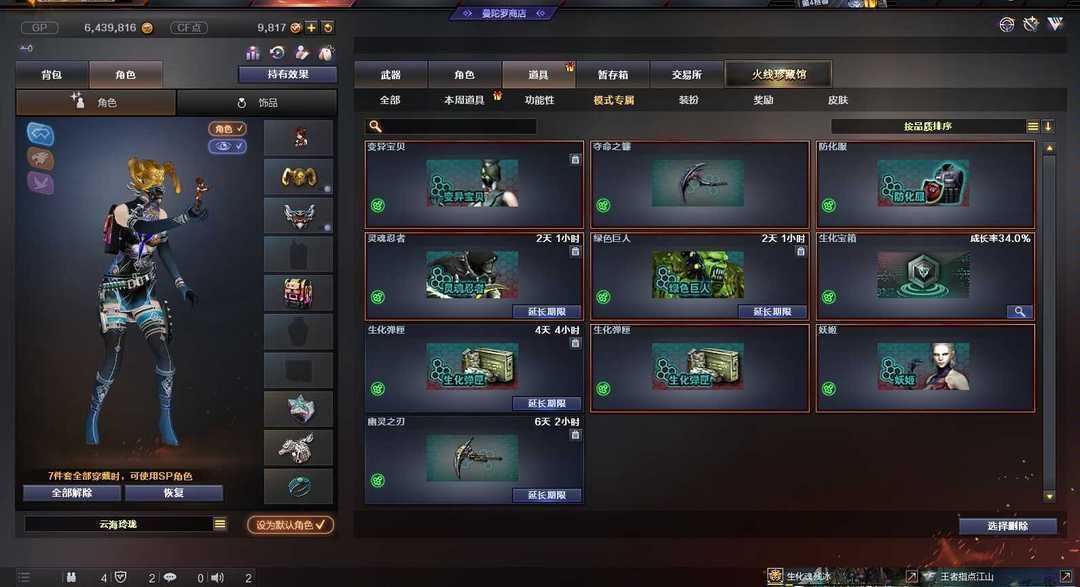
Task: Switch to the 武器 tab
Action: point(391,74)
